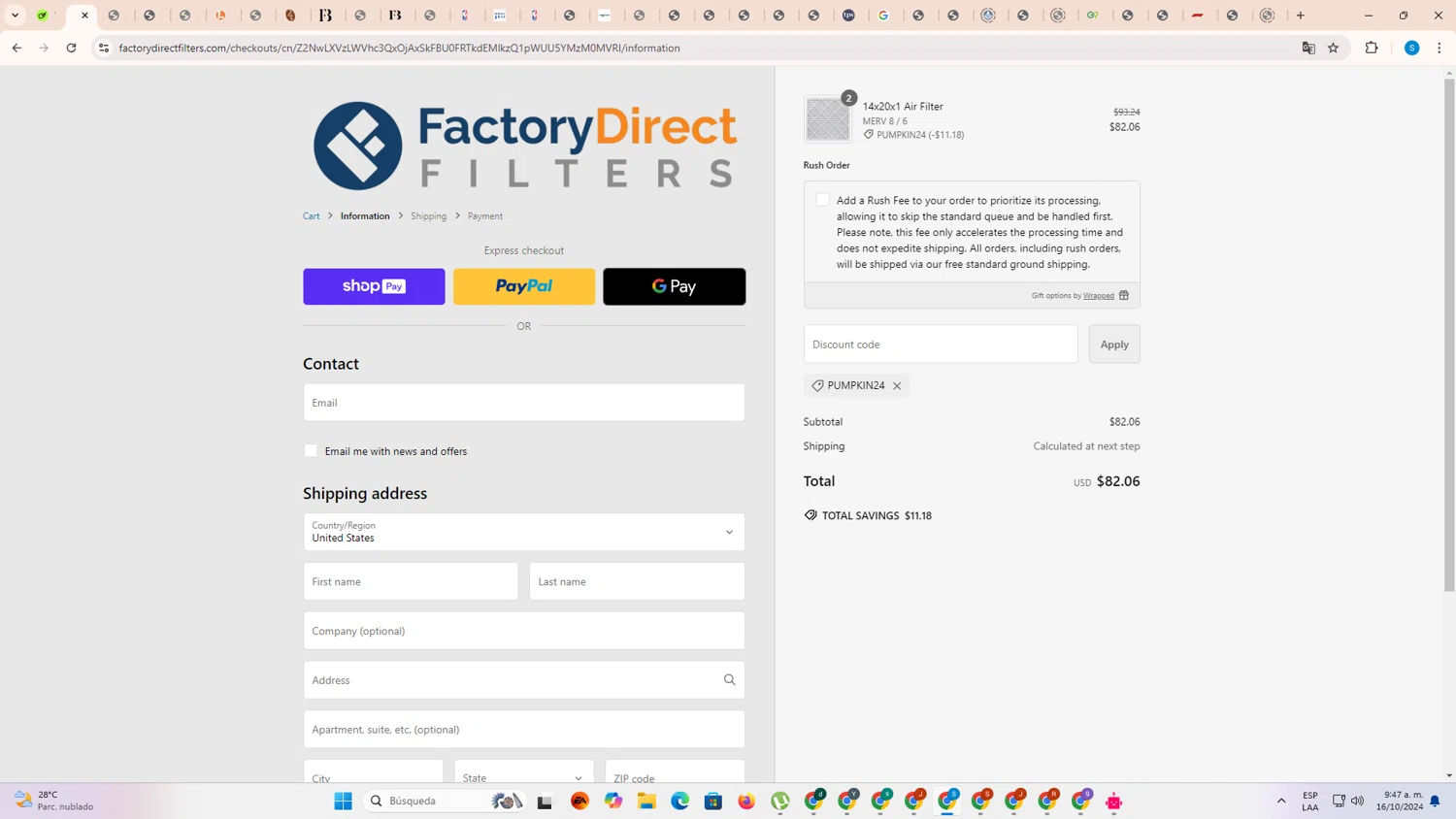Open the Chrome three-dot menu
Viewport: 1456px width, 819px height.
pos(1439,48)
